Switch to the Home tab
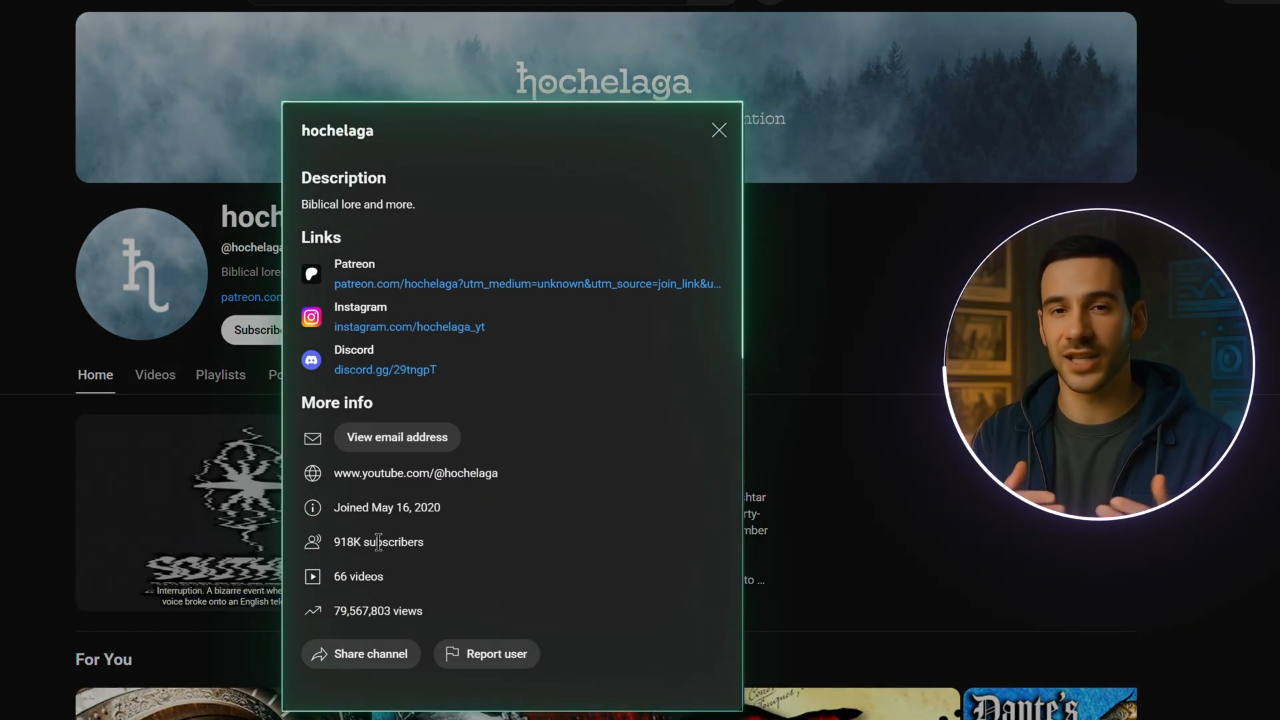 [95, 375]
